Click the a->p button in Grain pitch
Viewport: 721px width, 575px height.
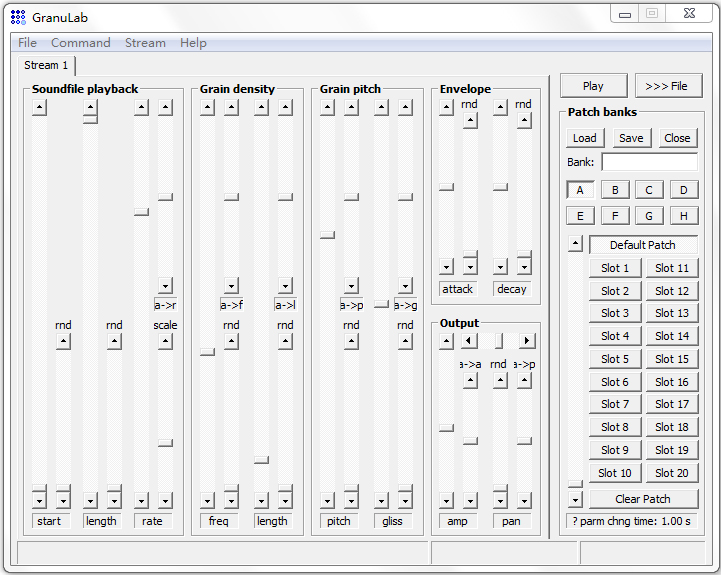351,305
